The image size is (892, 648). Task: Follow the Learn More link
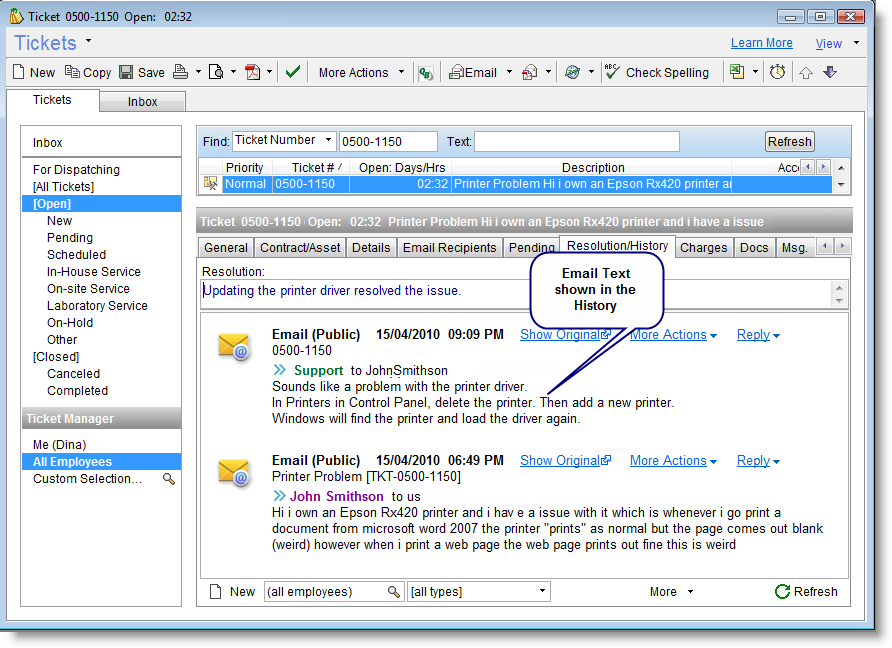pos(761,43)
